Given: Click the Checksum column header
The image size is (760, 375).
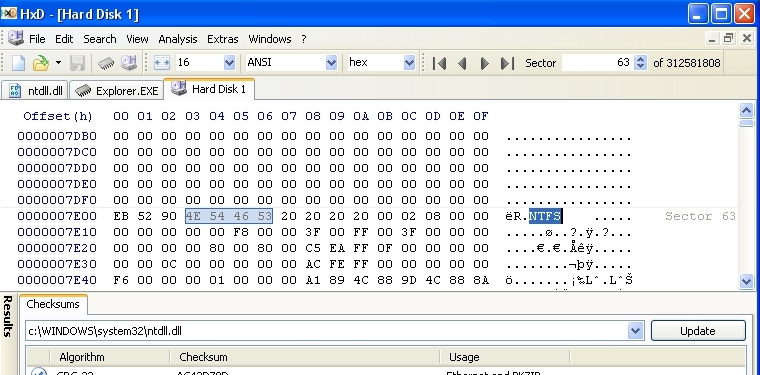Looking at the screenshot, I should point(305,357).
